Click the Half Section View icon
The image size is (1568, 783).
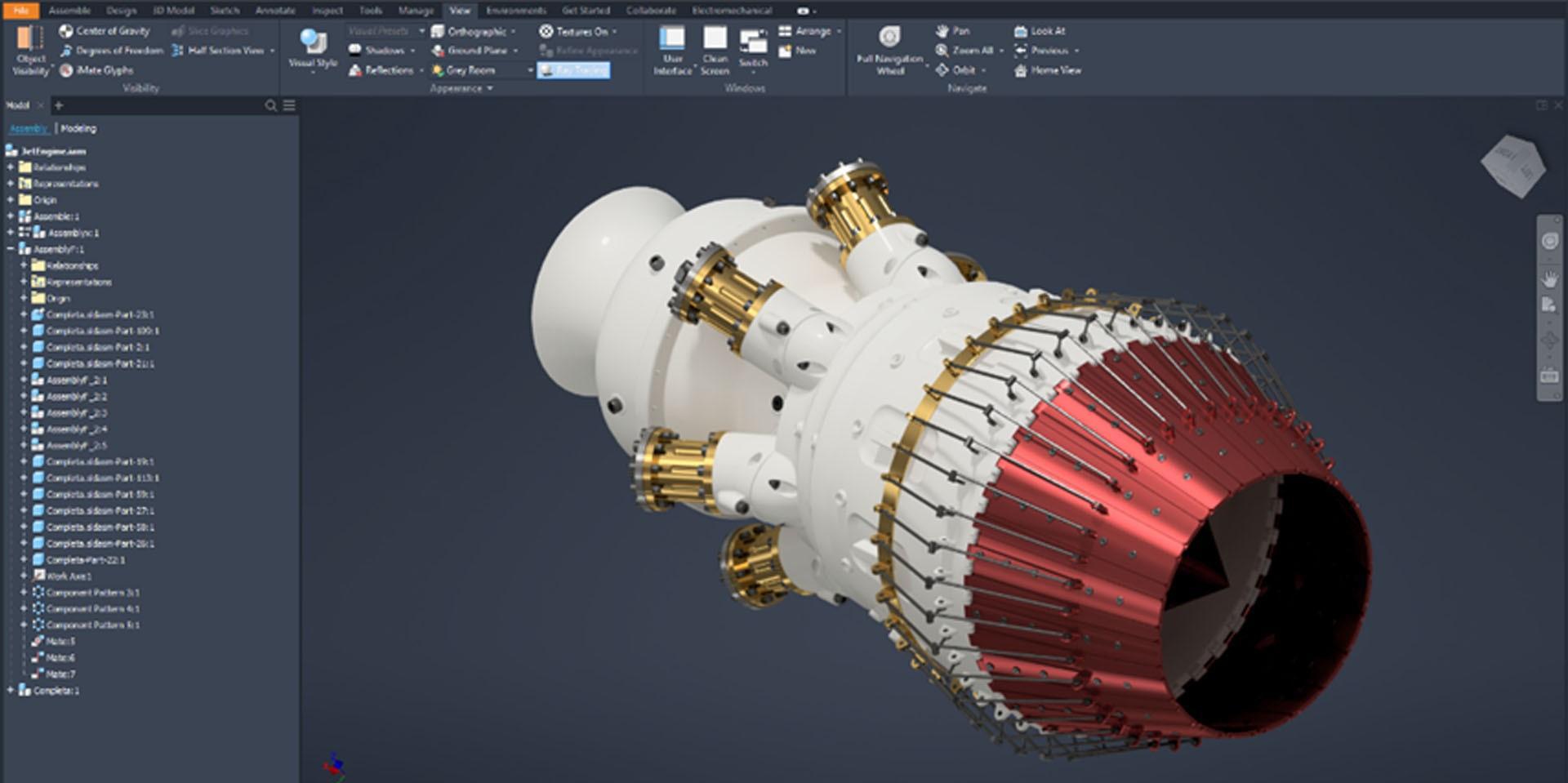pos(177,51)
